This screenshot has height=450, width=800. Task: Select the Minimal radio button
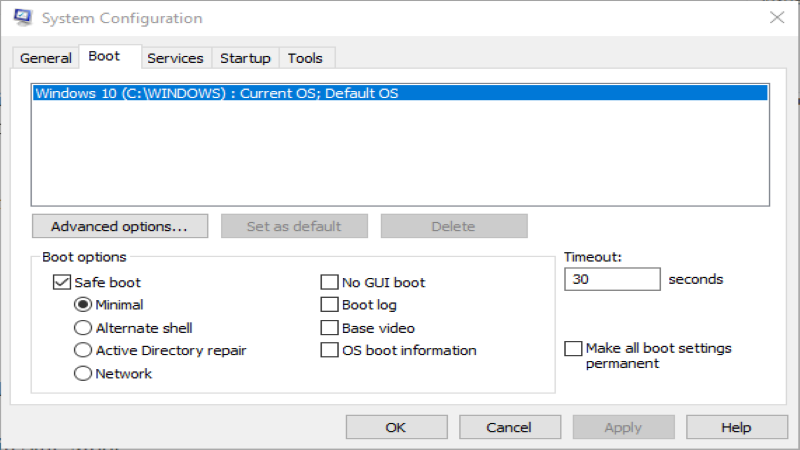(83, 305)
